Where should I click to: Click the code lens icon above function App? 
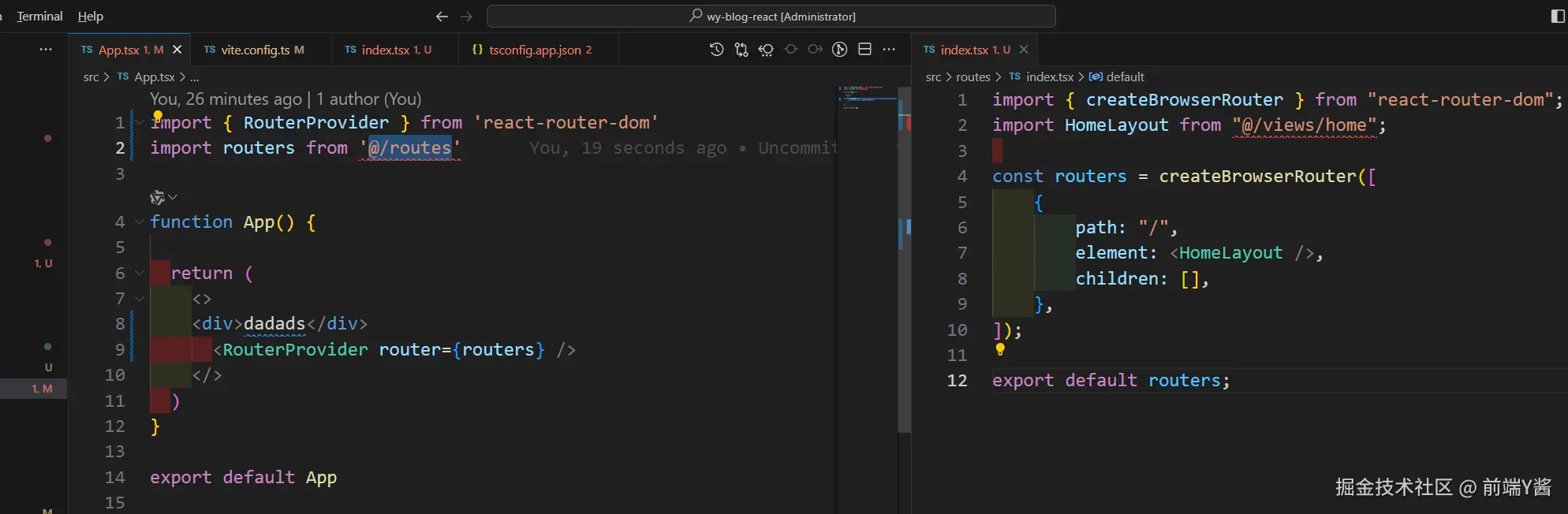click(x=158, y=197)
